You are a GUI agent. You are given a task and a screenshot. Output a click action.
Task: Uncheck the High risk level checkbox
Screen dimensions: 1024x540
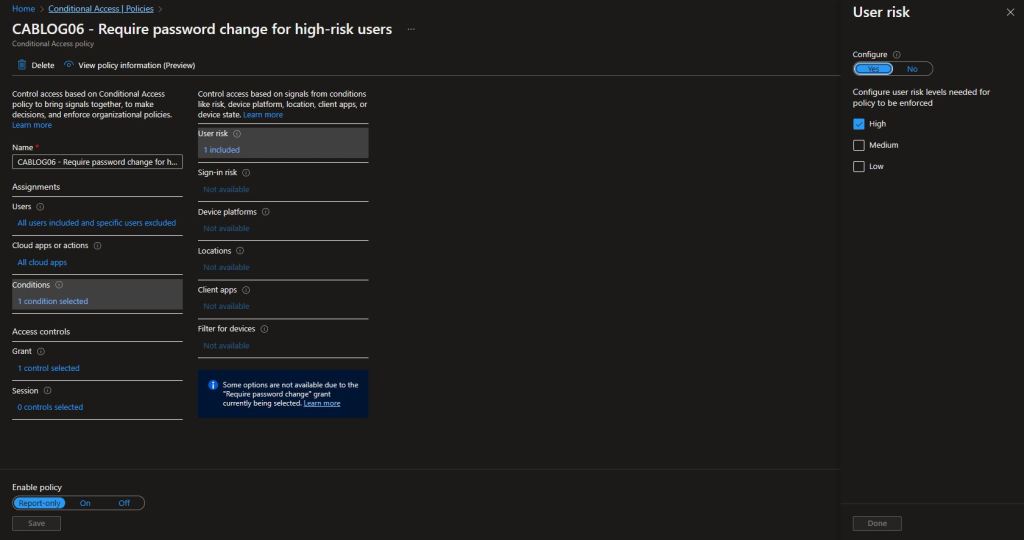[x=859, y=124]
